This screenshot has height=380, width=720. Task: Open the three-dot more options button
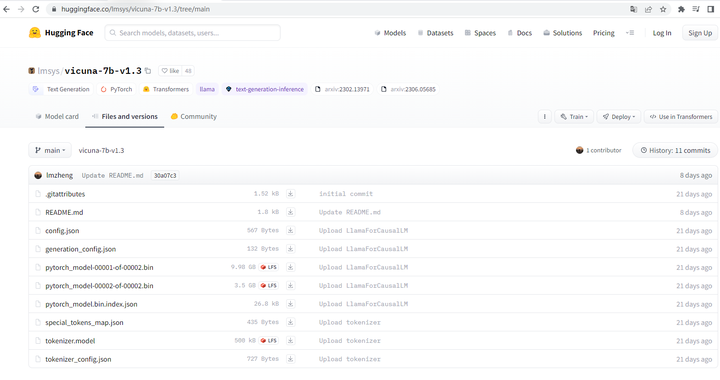click(545, 117)
